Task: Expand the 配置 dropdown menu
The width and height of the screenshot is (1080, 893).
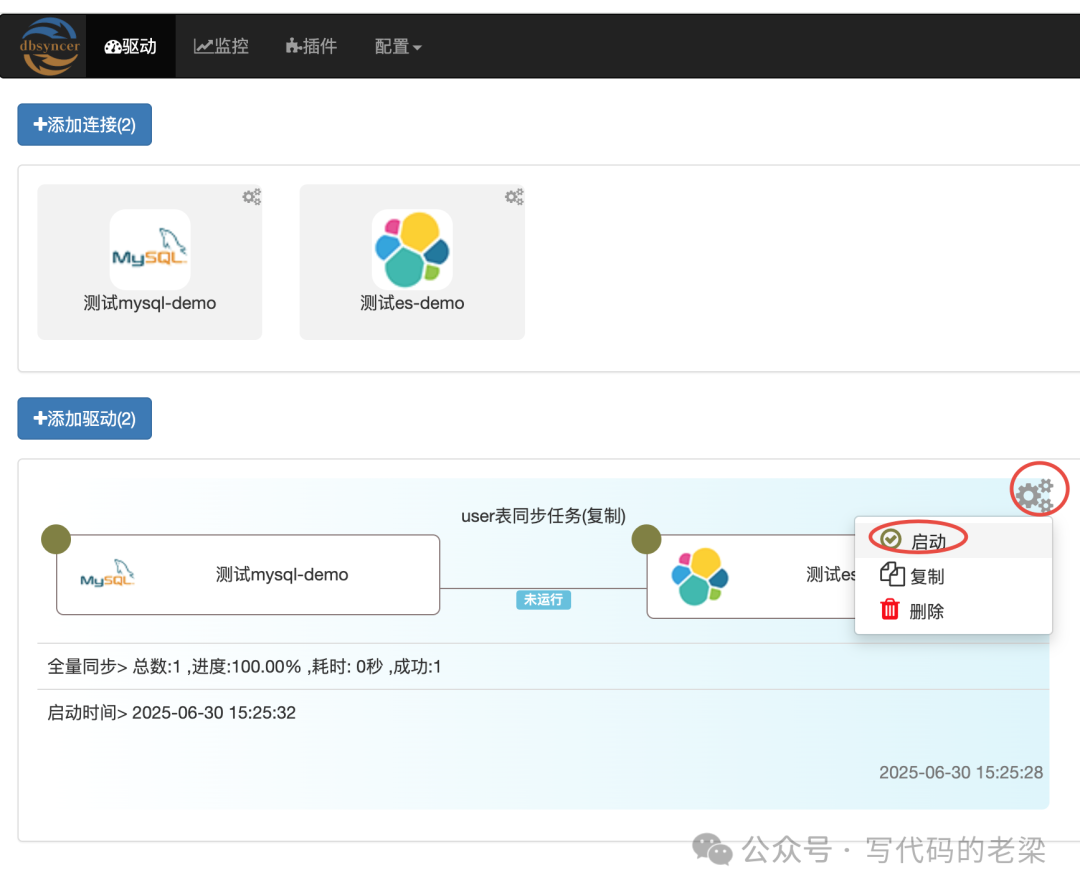Action: coord(398,46)
